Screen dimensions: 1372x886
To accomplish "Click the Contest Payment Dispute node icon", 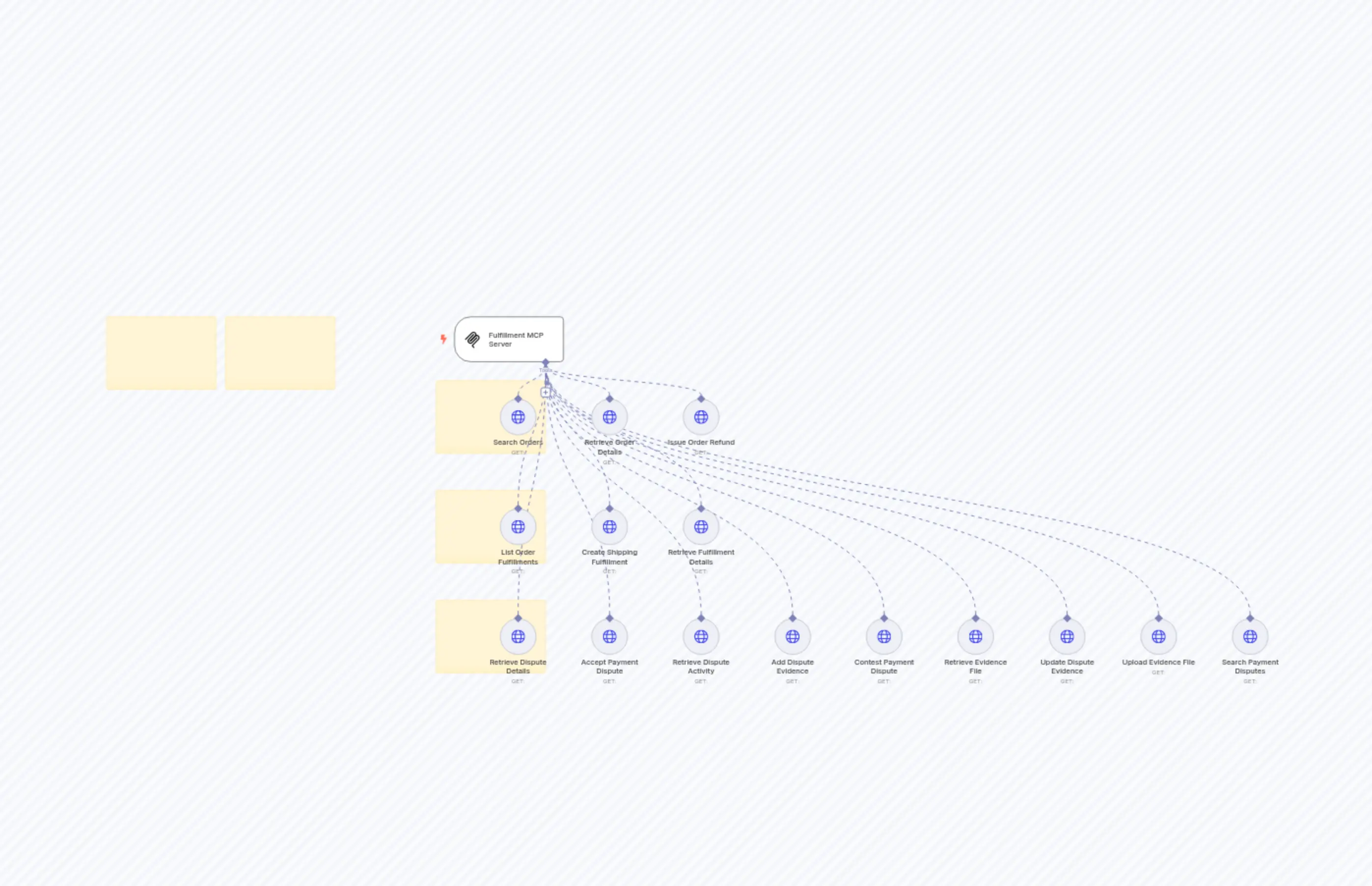I will tap(883, 636).
